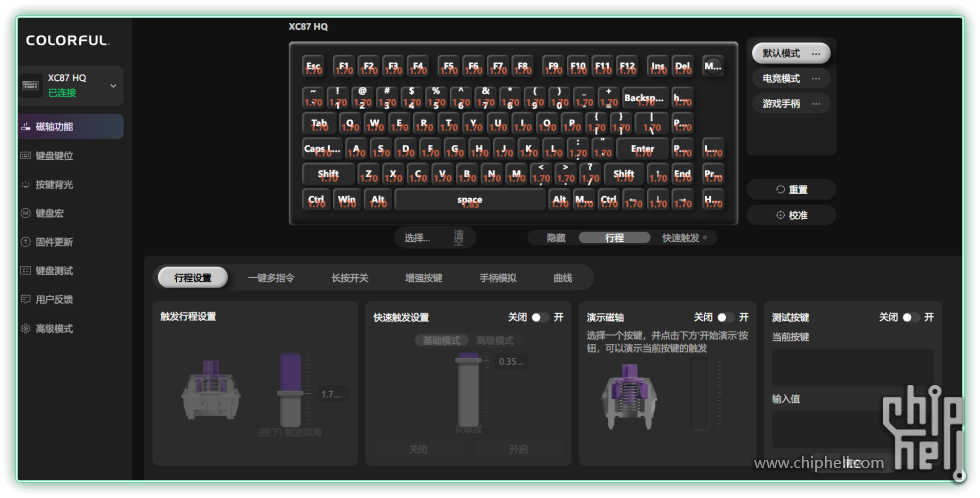Screen dimensions: 980x498
Task: Toggle 快速触发设置 switch on
Action: [540, 317]
